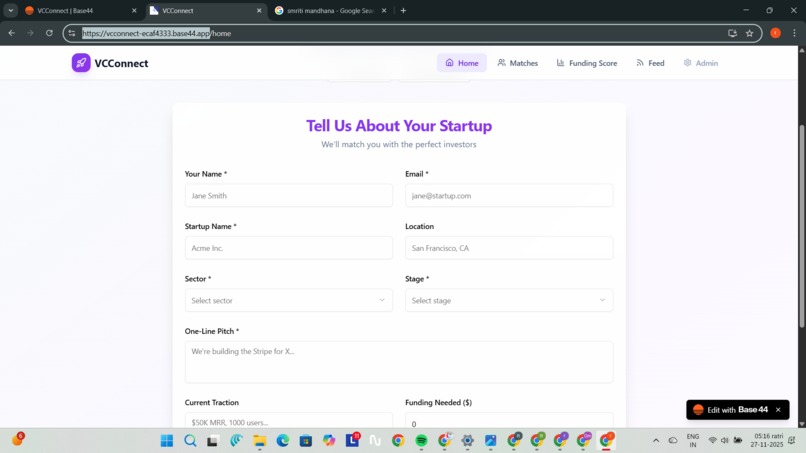Open the notification bell in system tray

pos(793,441)
